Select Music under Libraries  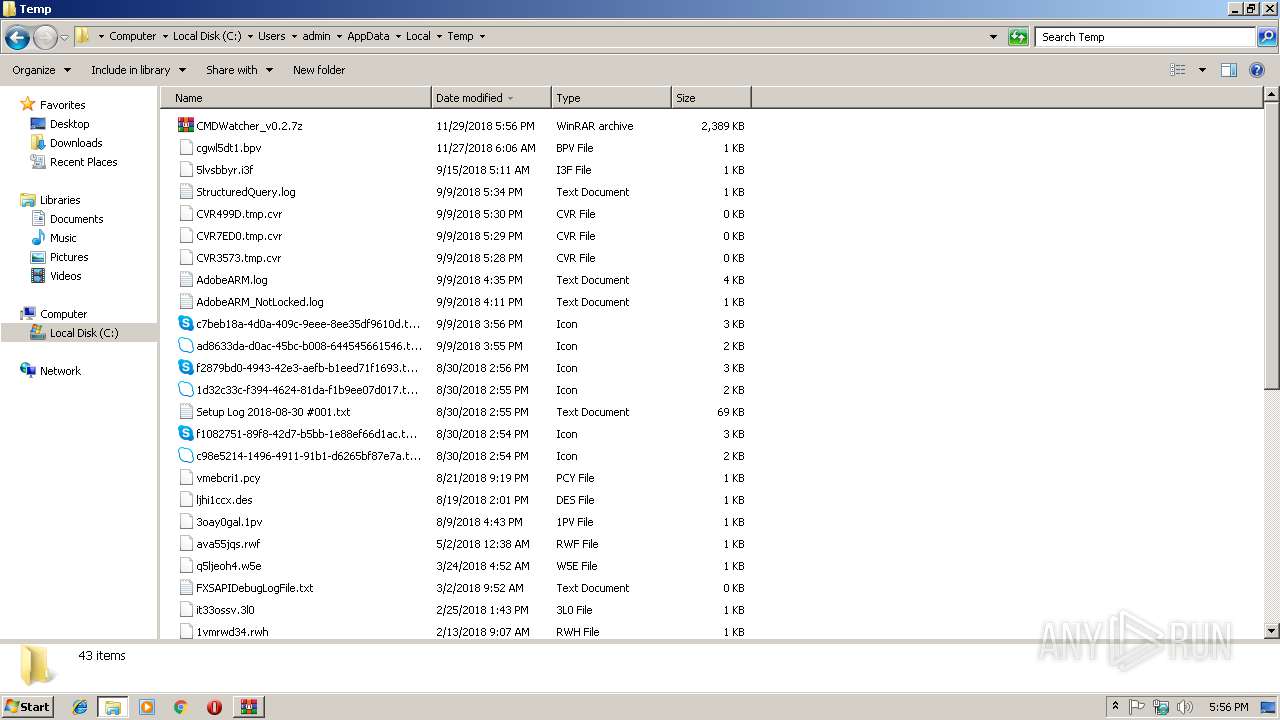[x=63, y=238]
